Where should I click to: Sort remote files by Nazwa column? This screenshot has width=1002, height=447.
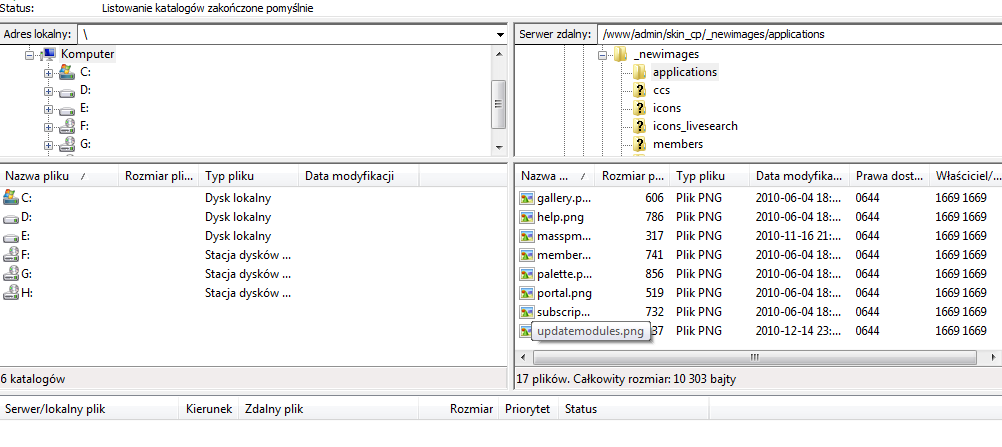(x=555, y=176)
